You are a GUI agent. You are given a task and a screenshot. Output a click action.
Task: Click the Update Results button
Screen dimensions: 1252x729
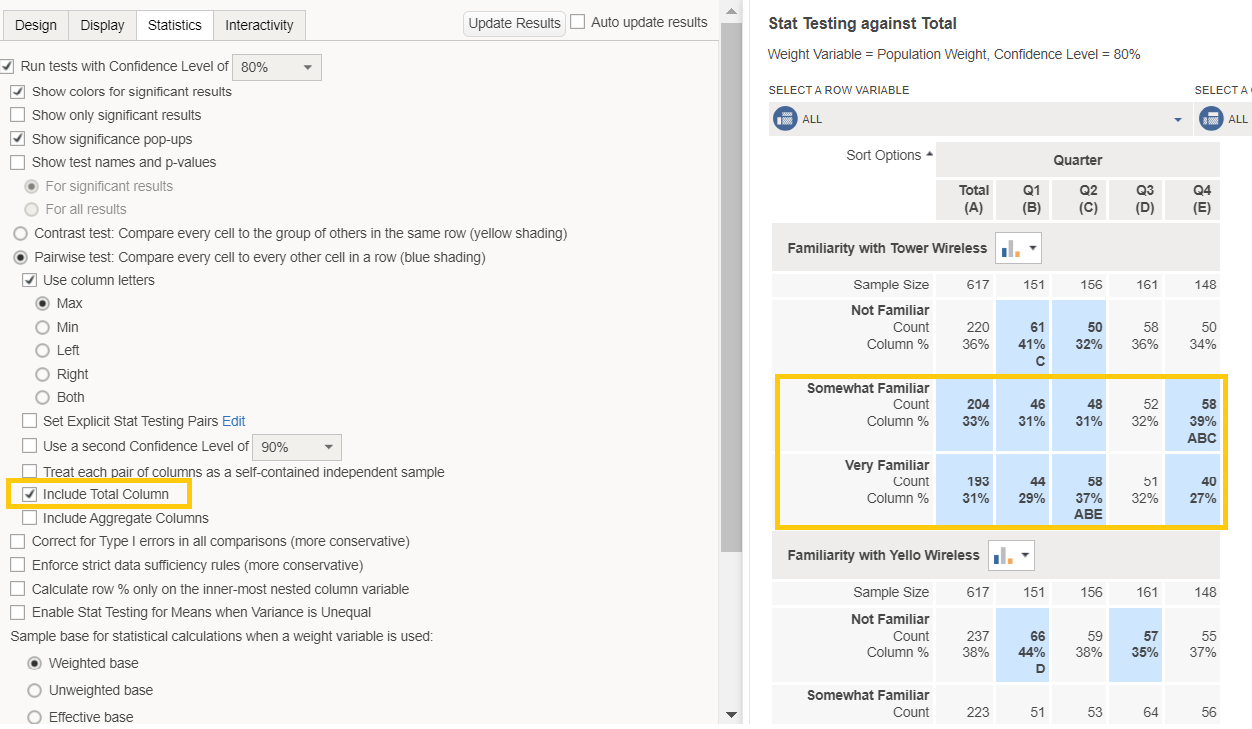(514, 23)
